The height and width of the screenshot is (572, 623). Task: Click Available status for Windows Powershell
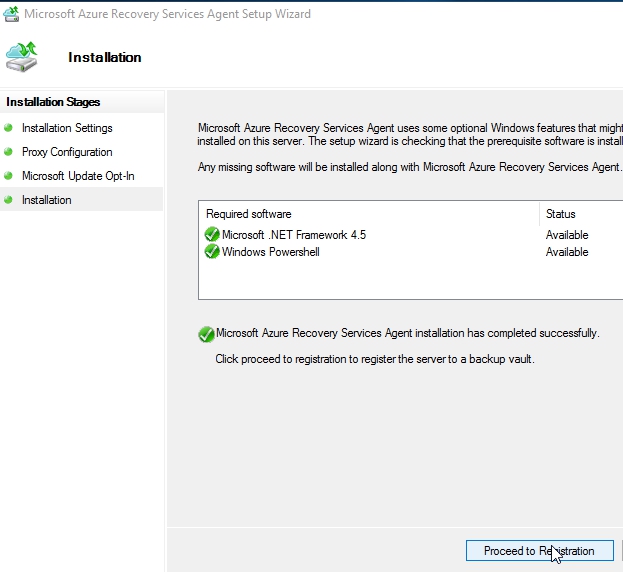567,252
